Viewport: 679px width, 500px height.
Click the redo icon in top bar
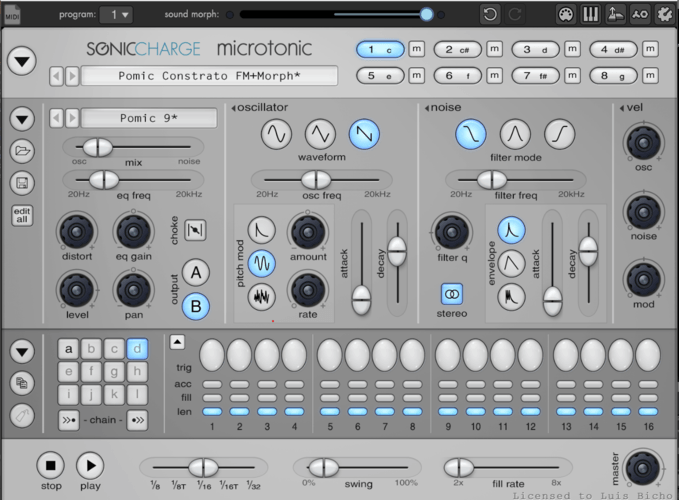515,14
